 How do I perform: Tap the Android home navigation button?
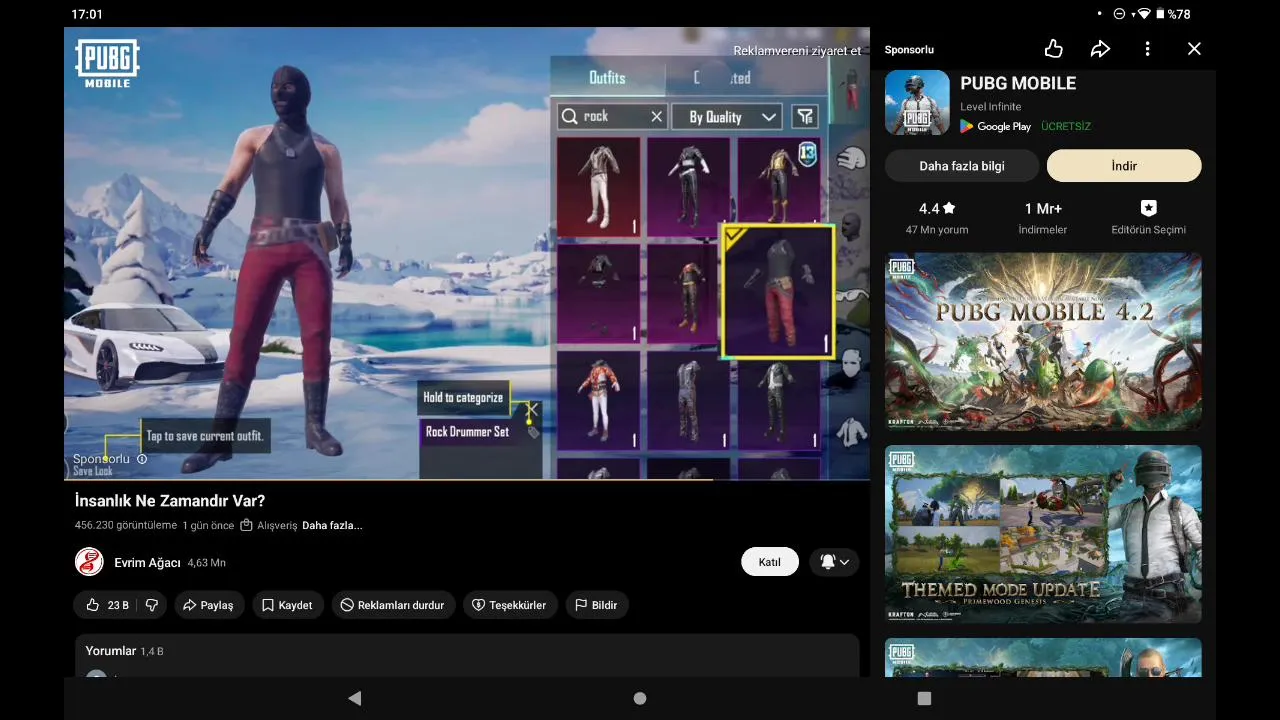pyautogui.click(x=640, y=698)
